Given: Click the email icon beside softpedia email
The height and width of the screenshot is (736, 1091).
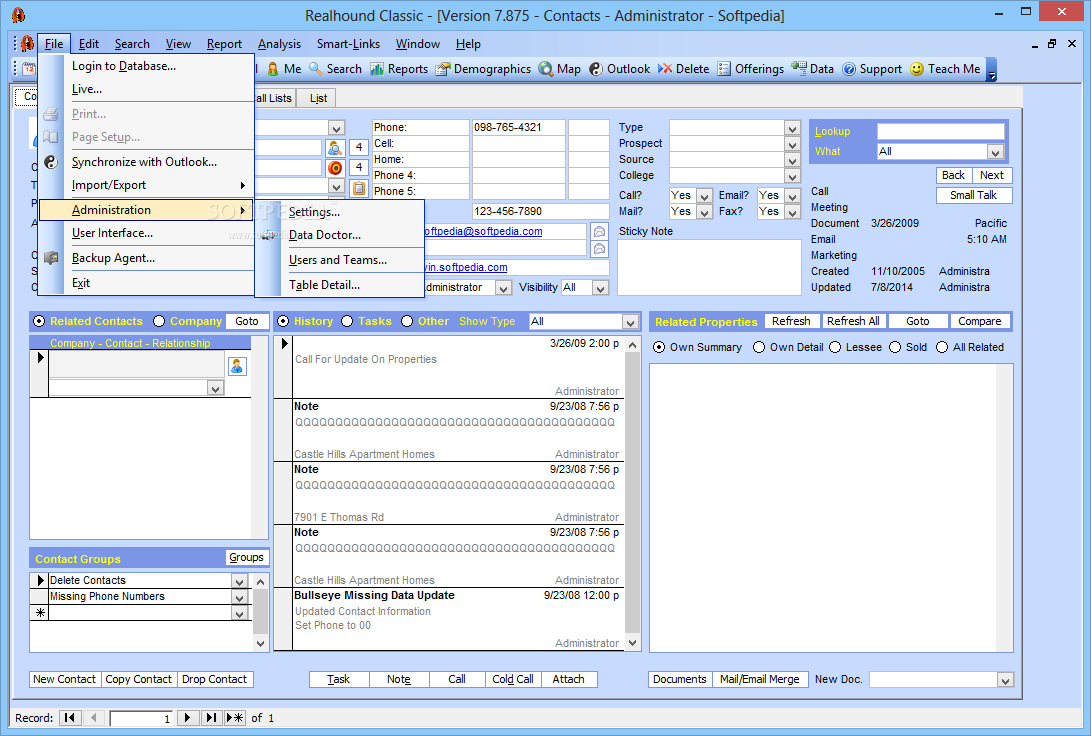Looking at the screenshot, I should click(599, 232).
